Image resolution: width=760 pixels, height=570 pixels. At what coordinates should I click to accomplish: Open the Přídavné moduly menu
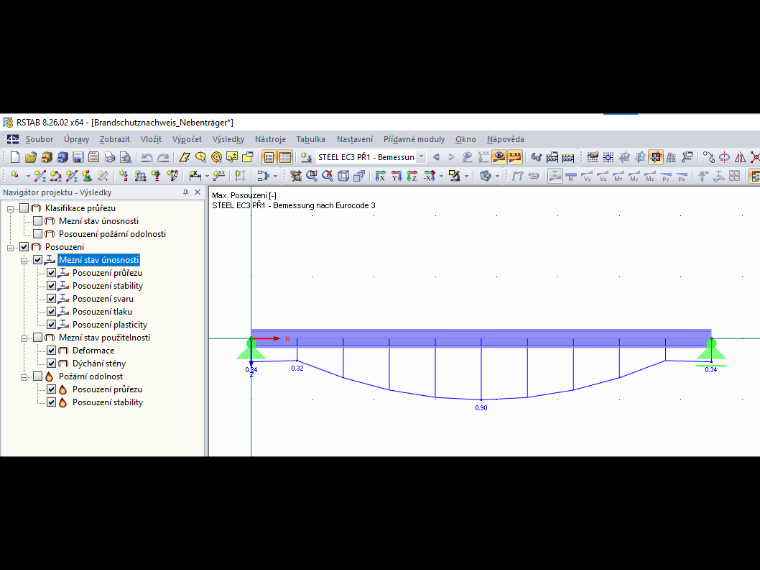(x=414, y=139)
